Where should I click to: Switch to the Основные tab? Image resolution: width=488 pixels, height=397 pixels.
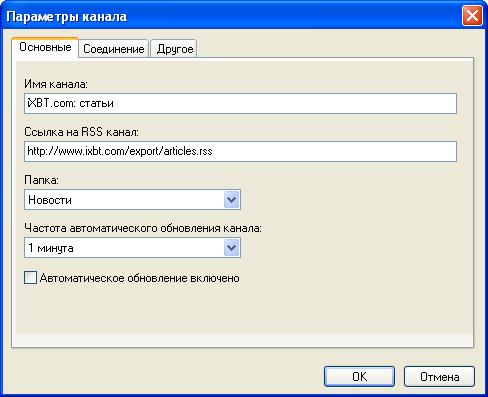coord(45,47)
